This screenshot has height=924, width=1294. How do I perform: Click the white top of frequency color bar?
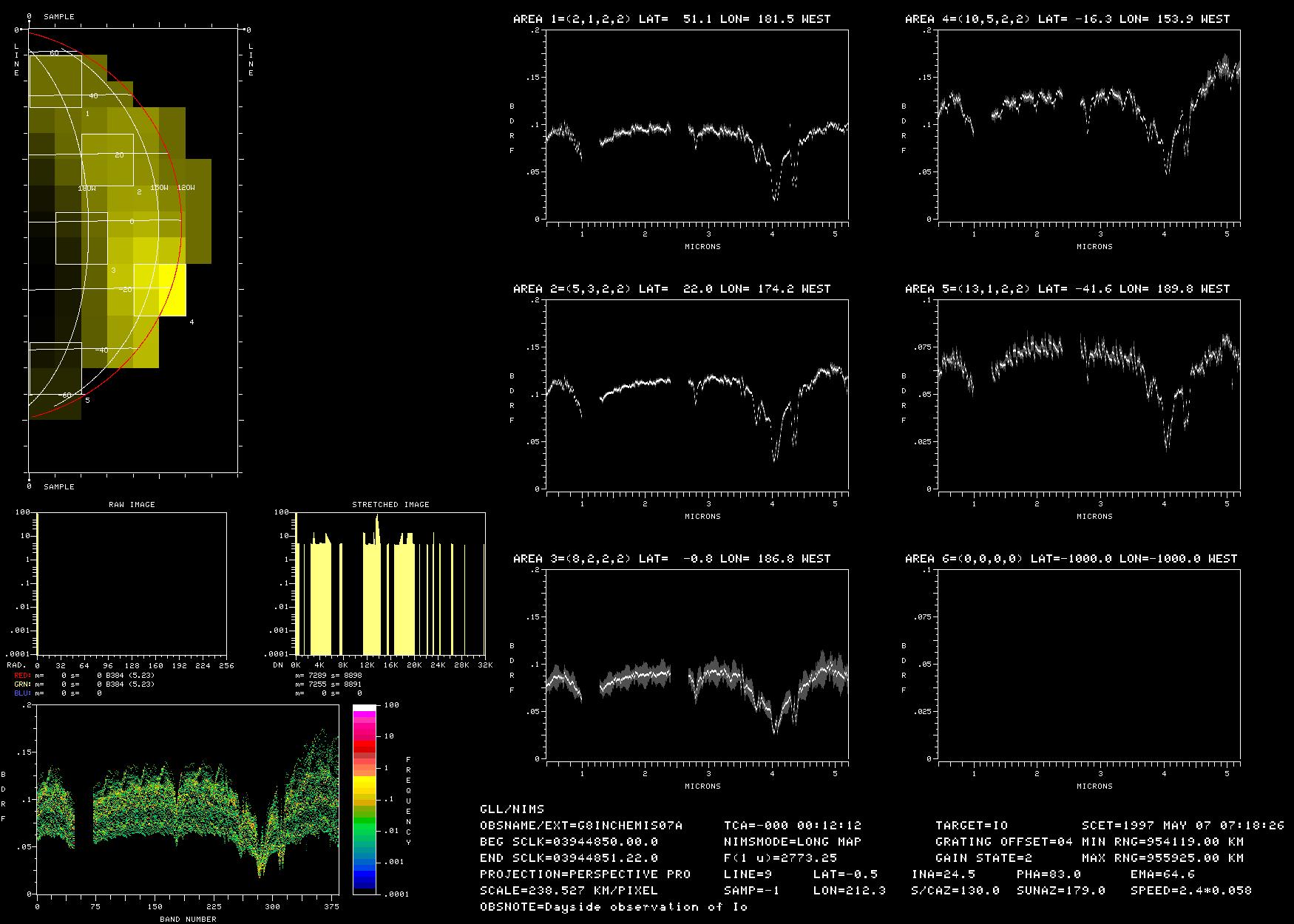point(365,708)
